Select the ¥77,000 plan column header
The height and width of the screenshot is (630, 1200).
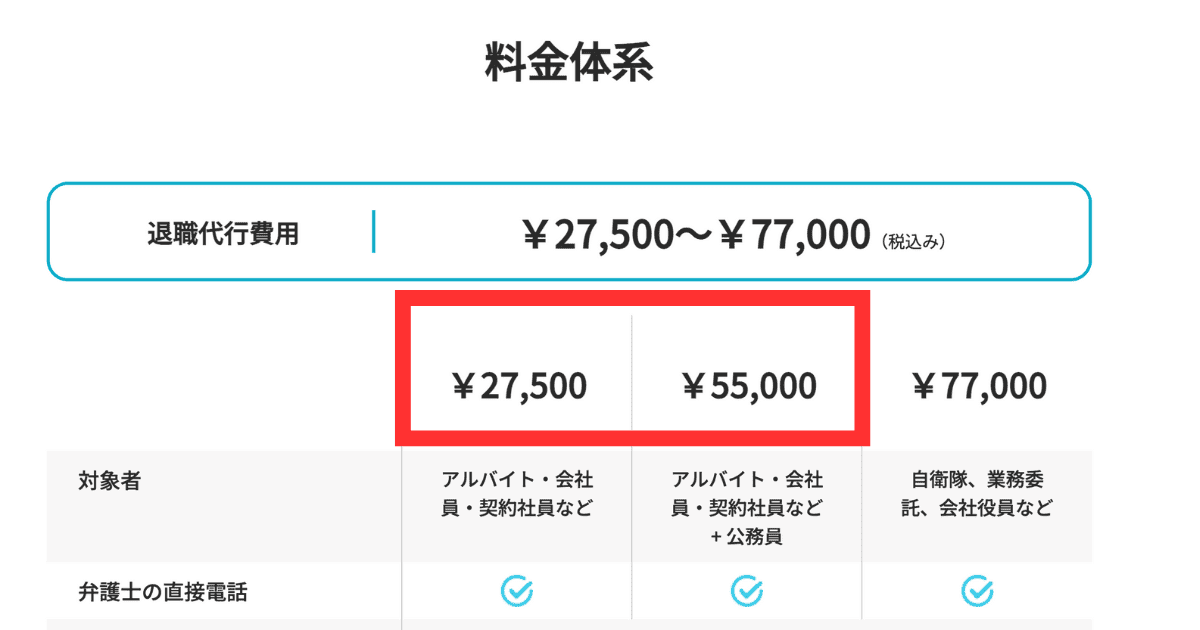[977, 386]
